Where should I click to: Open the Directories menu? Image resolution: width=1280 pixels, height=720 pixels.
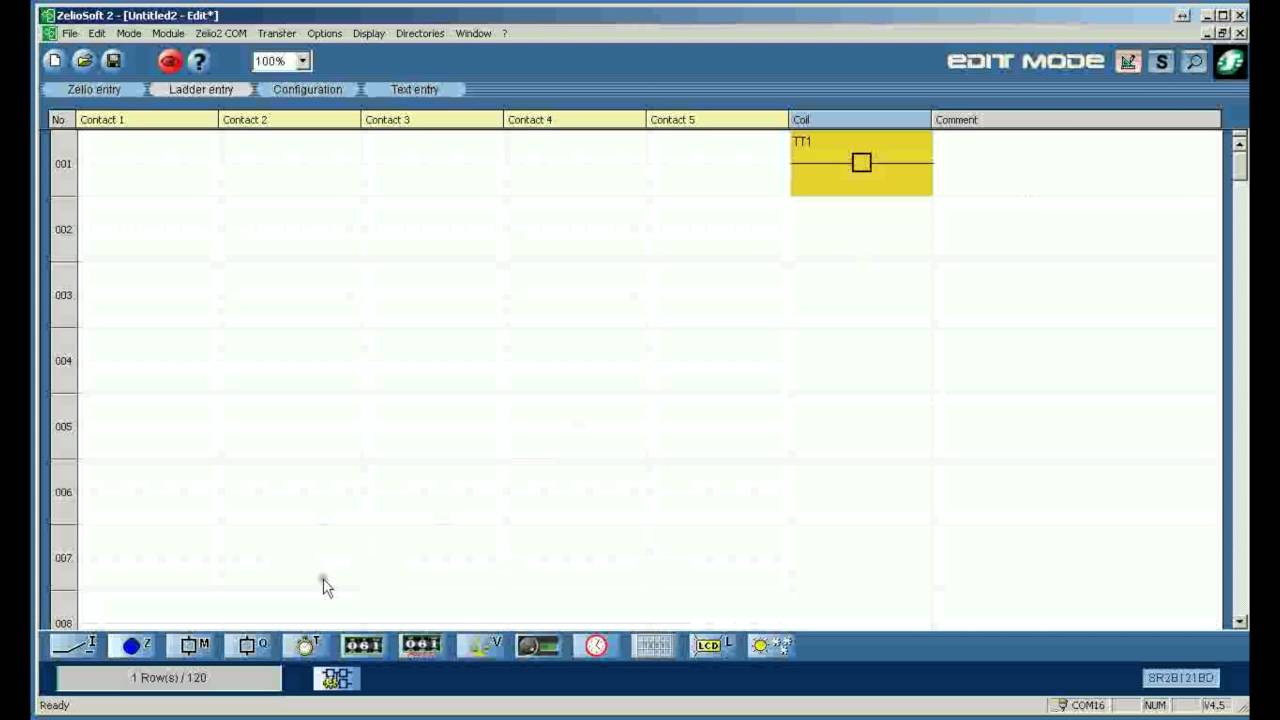pyautogui.click(x=420, y=33)
